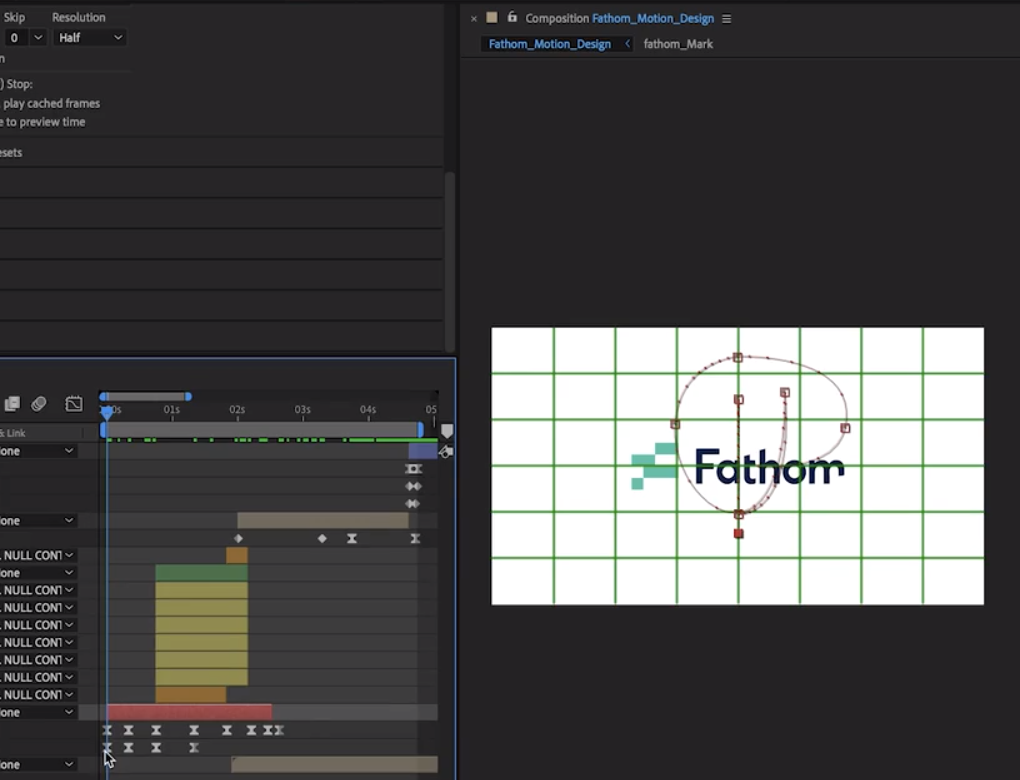This screenshot has height=780, width=1020.
Task: Click the 01s mark on the time ruler
Action: [x=172, y=410]
